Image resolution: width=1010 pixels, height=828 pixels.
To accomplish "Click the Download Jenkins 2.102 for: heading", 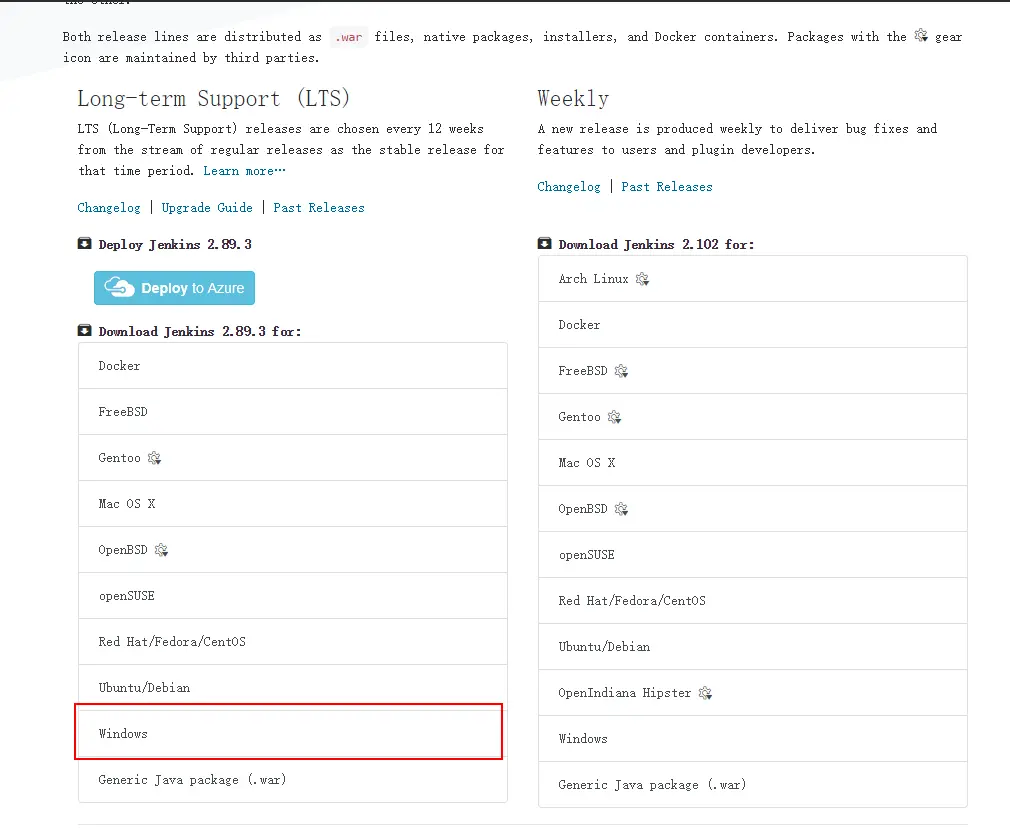I will pyautogui.click(x=656, y=245).
